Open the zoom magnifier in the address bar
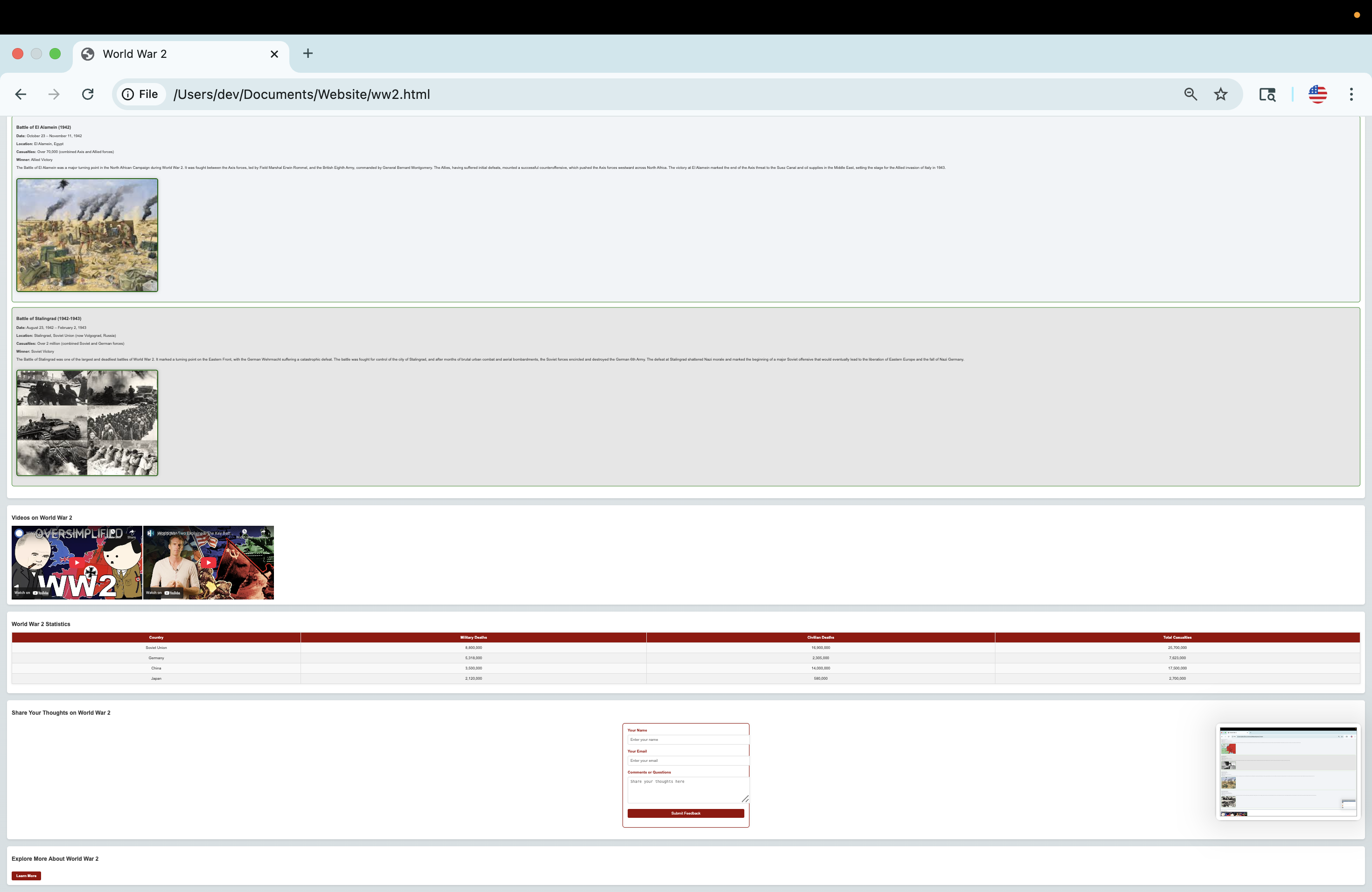Viewport: 1372px width, 892px height. [x=1190, y=95]
